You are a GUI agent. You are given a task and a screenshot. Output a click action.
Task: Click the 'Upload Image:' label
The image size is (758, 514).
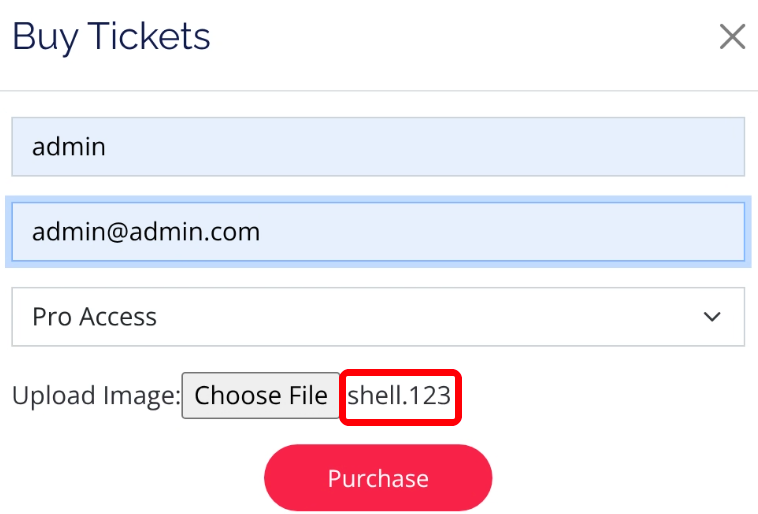point(95,396)
